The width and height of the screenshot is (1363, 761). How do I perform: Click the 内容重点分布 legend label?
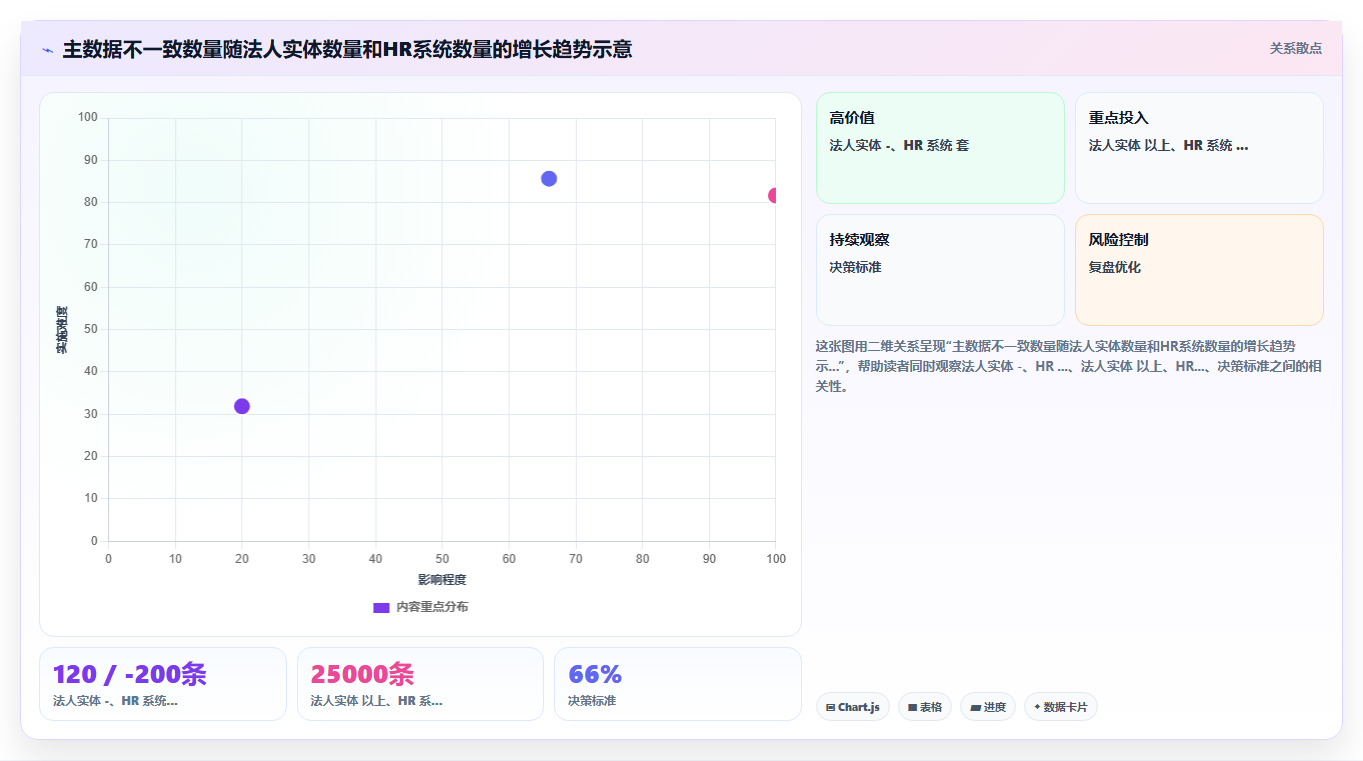(x=432, y=607)
